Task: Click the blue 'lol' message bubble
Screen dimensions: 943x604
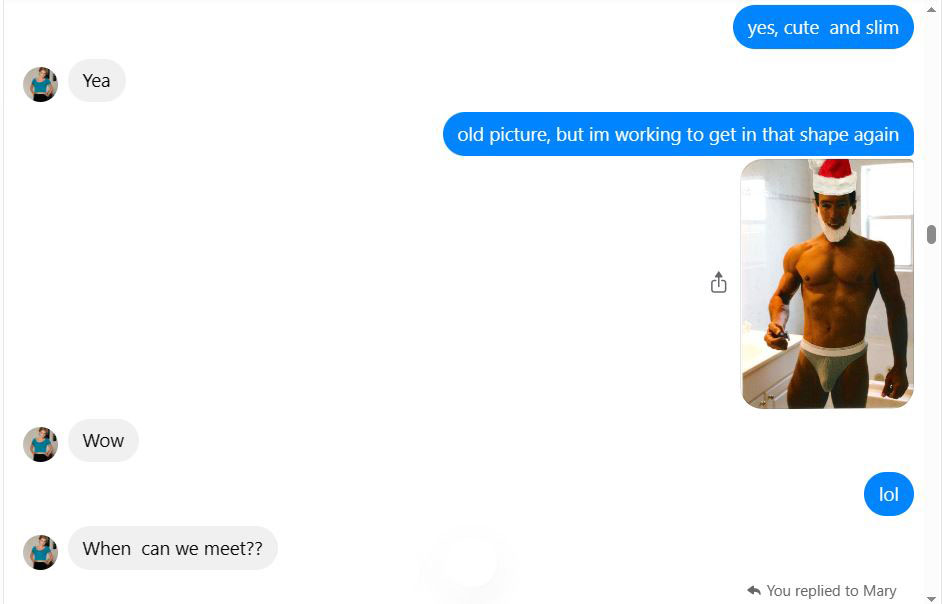Action: click(888, 495)
